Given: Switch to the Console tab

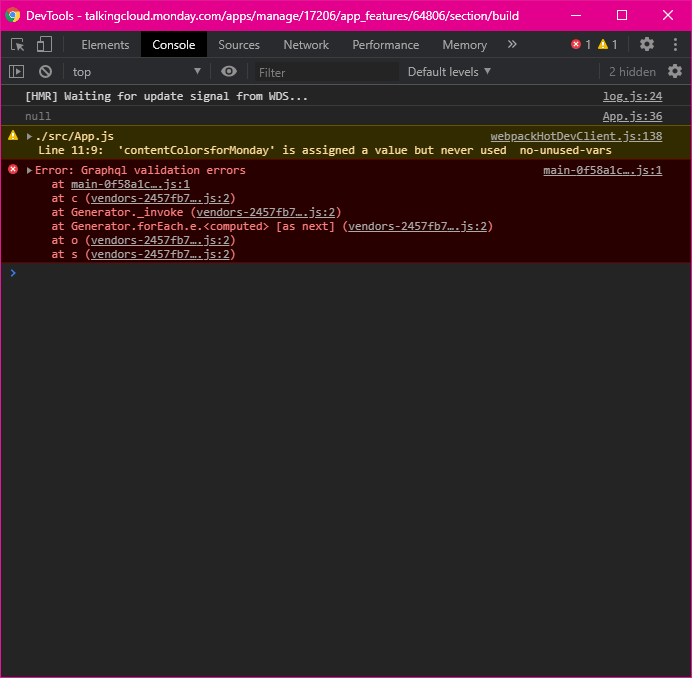Looking at the screenshot, I should pyautogui.click(x=173, y=45).
